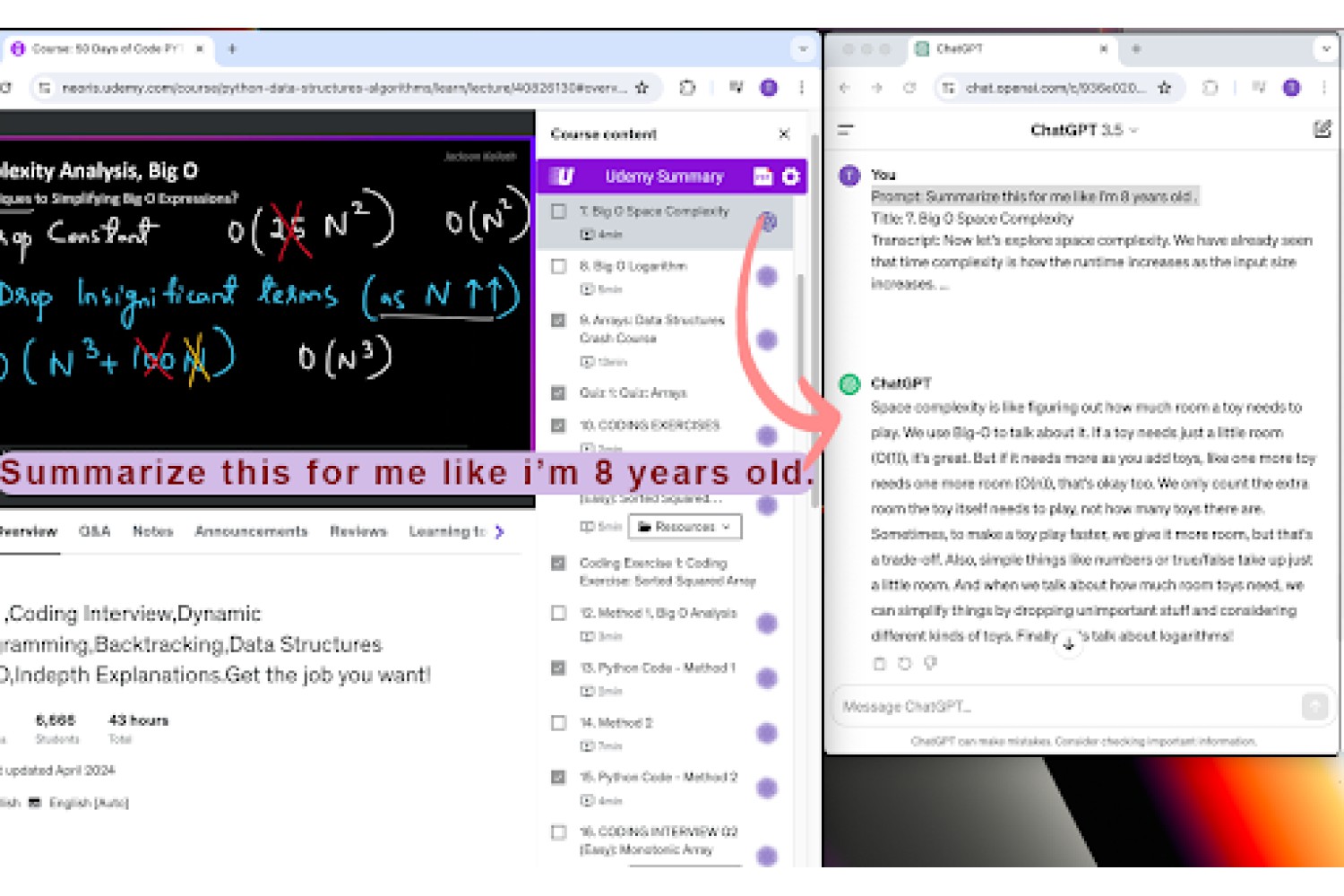
Task: Uncheck Coding Exercise 1 Sorted Squared Array
Action: (559, 564)
